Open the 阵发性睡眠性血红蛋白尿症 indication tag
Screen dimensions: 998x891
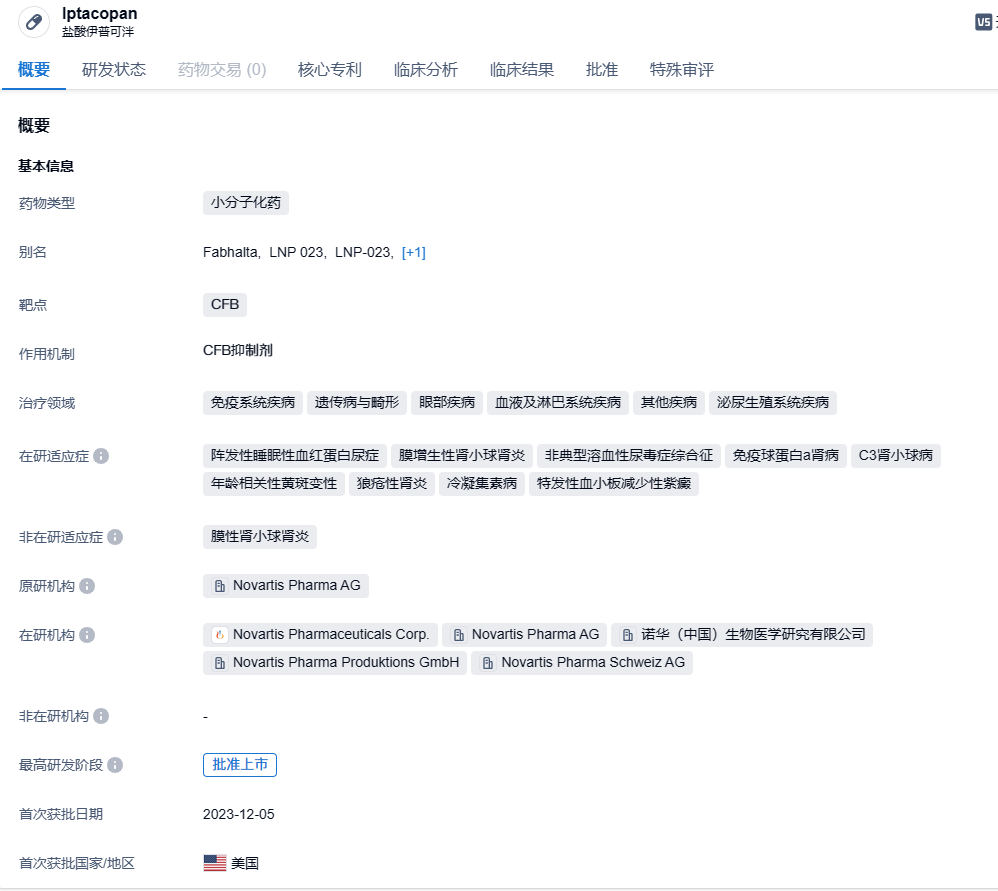click(x=295, y=456)
